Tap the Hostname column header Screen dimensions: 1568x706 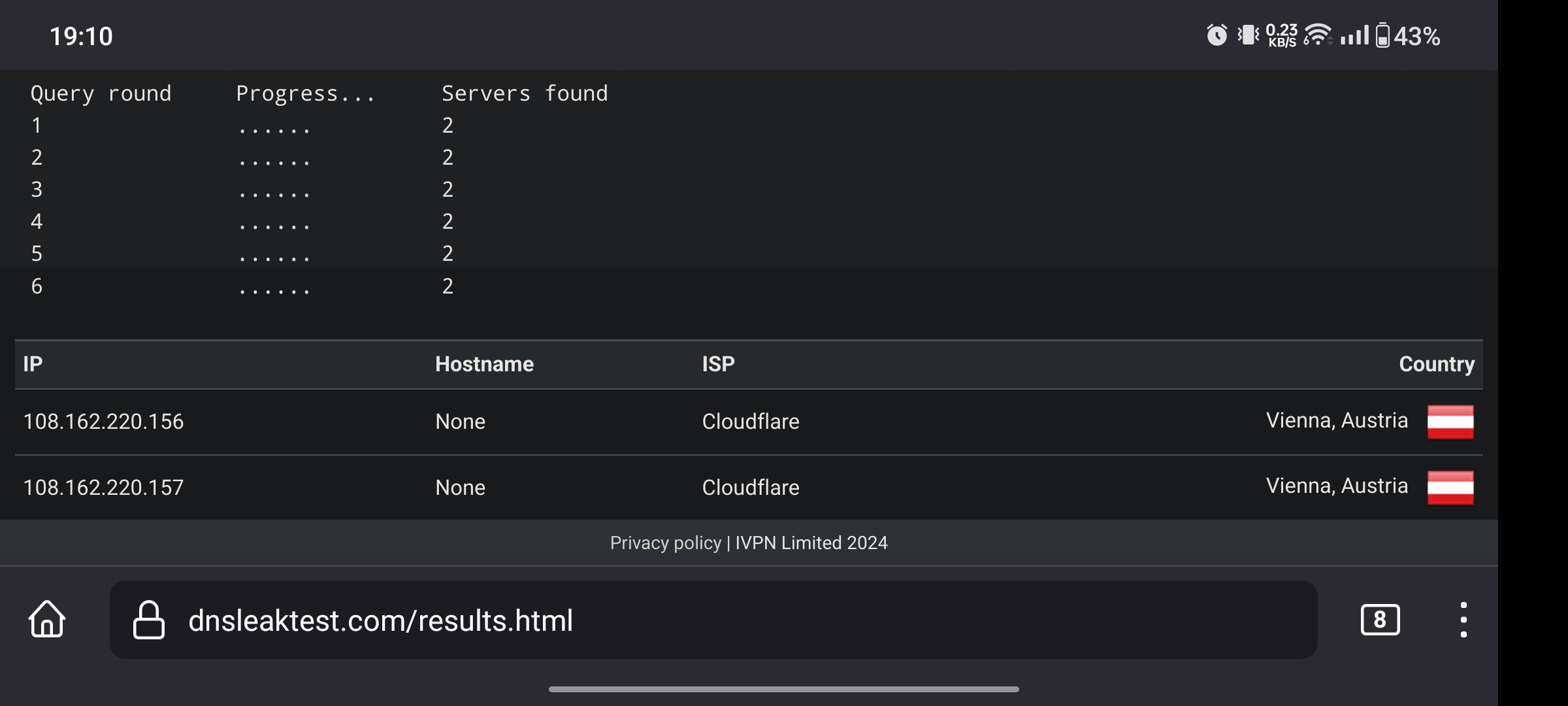pyautogui.click(x=484, y=364)
